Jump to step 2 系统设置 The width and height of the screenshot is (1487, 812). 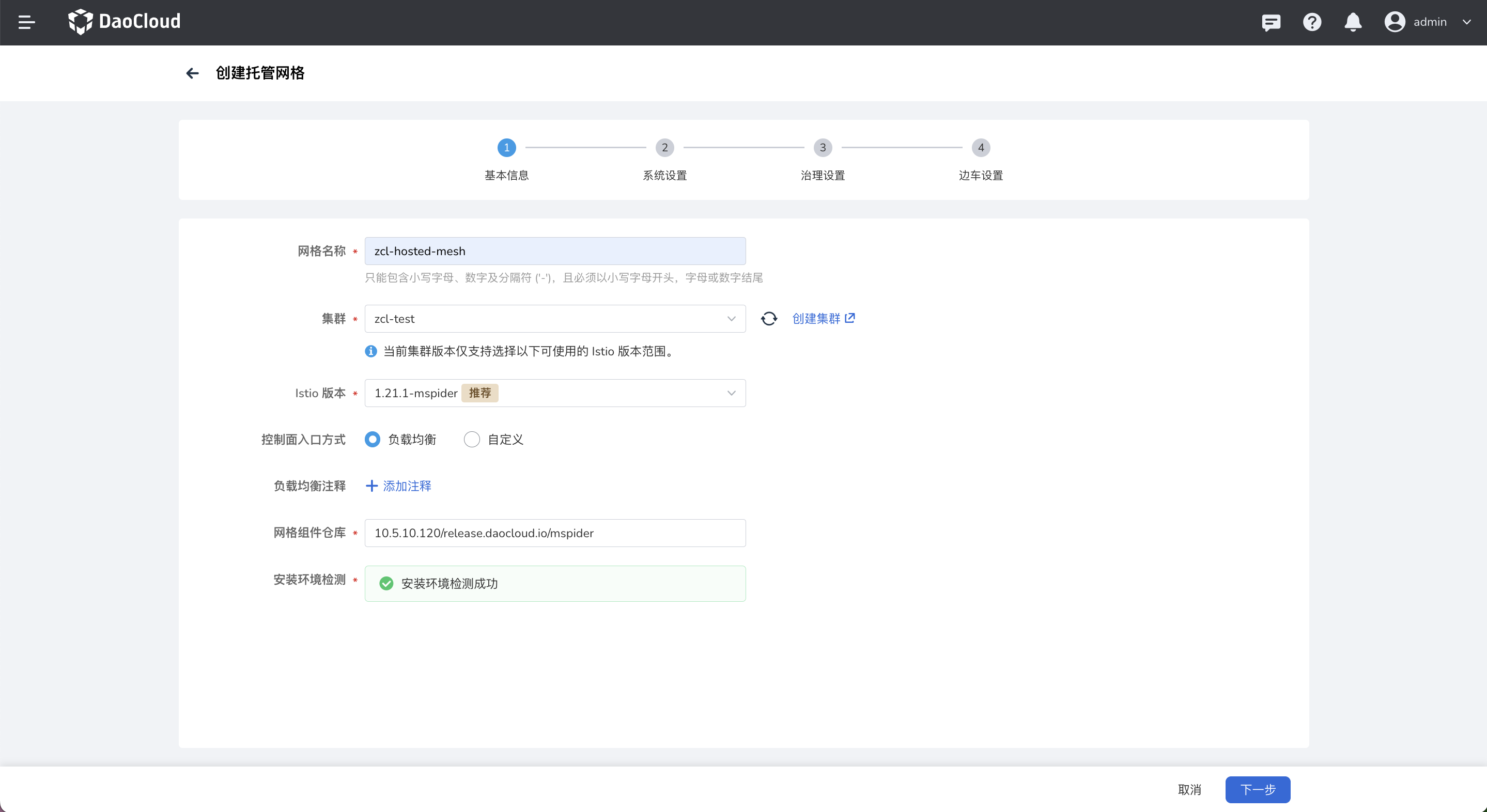coord(664,148)
